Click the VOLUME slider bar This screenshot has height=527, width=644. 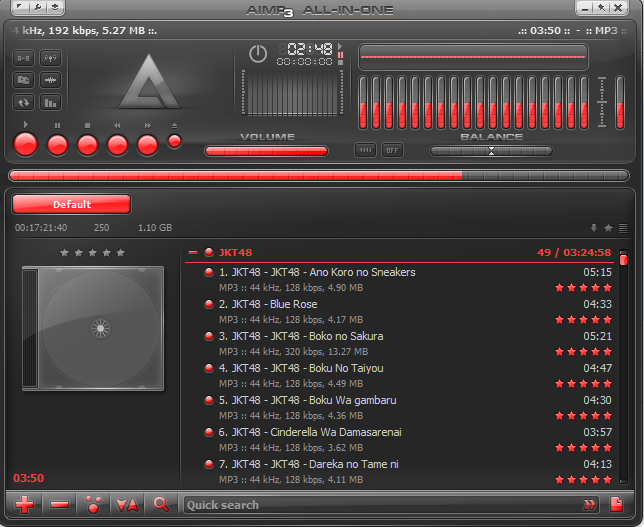tap(266, 151)
